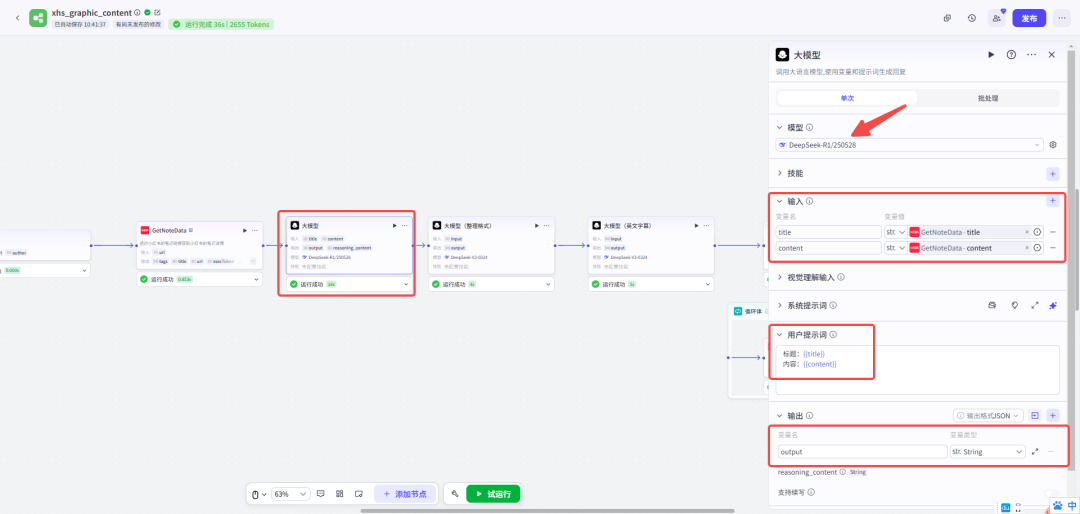The width and height of the screenshot is (1080, 514).
Task: Click the output variable name field
Action: pyautogui.click(x=862, y=452)
